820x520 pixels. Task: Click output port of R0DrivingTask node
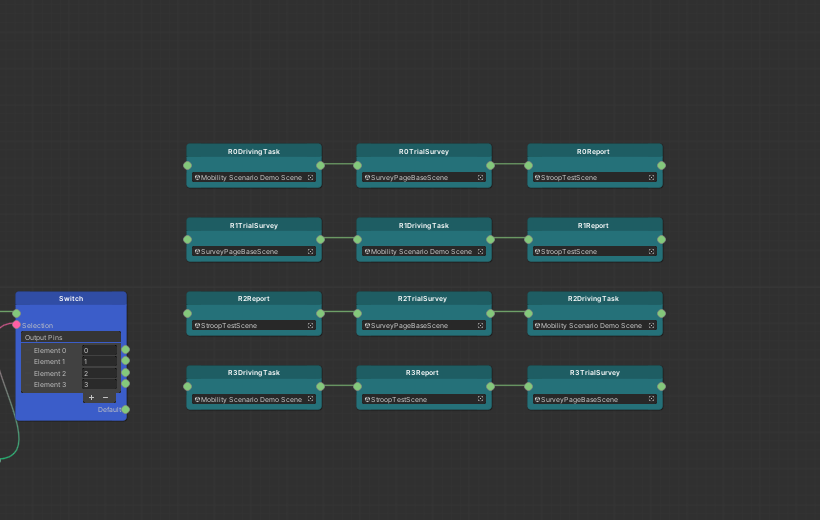(321, 165)
